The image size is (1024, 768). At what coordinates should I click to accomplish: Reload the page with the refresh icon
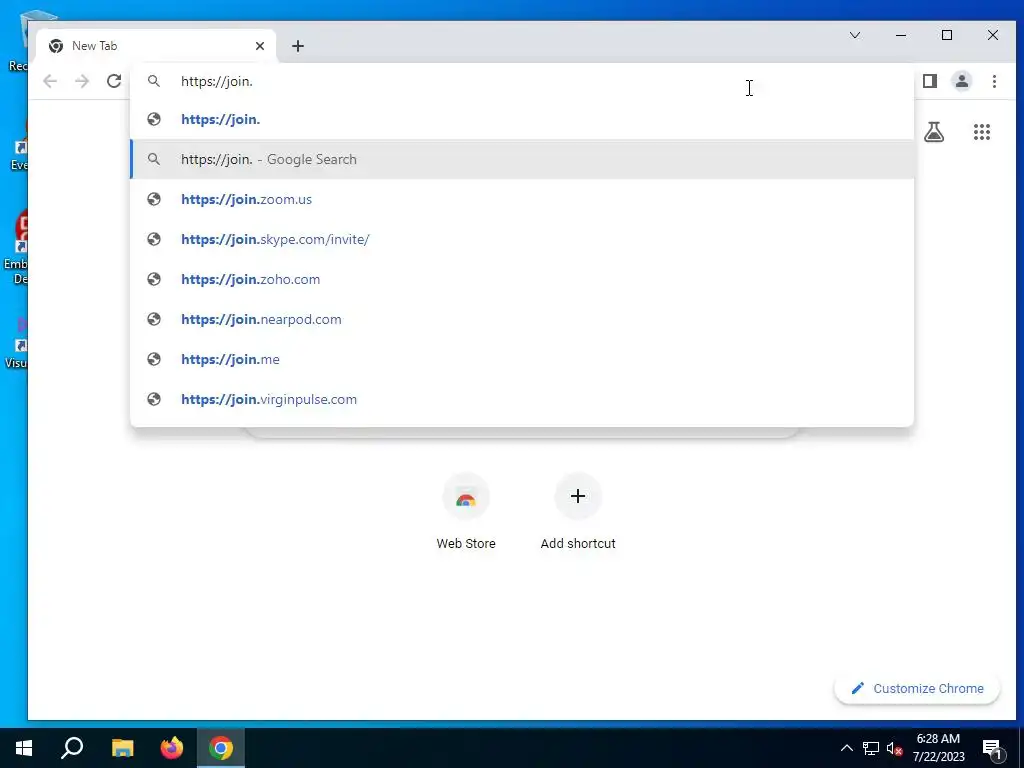pos(114,81)
